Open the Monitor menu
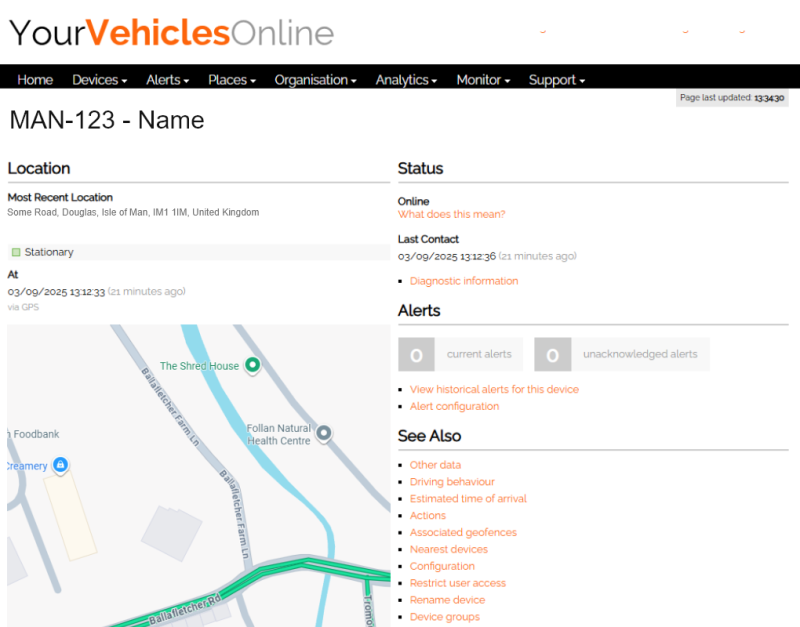 (483, 80)
